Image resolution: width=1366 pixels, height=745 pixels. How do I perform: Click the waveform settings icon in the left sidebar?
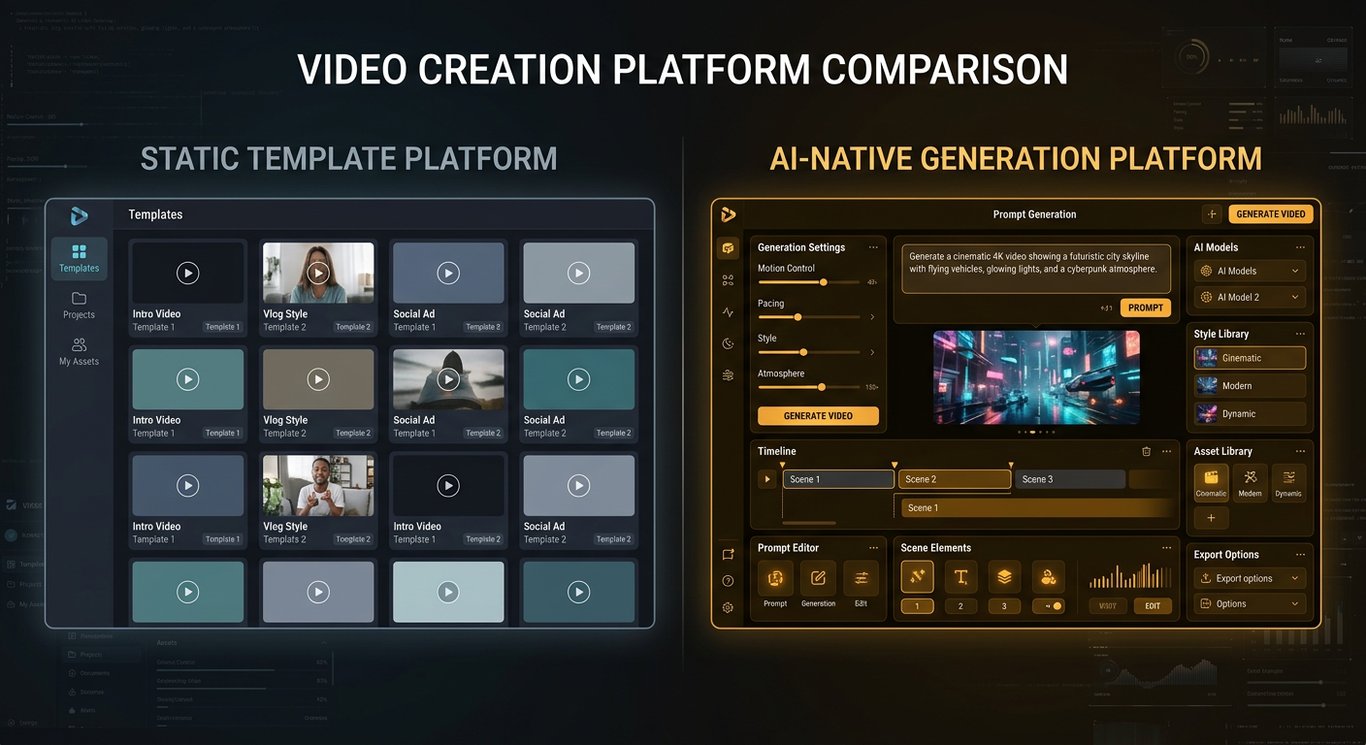point(728,312)
